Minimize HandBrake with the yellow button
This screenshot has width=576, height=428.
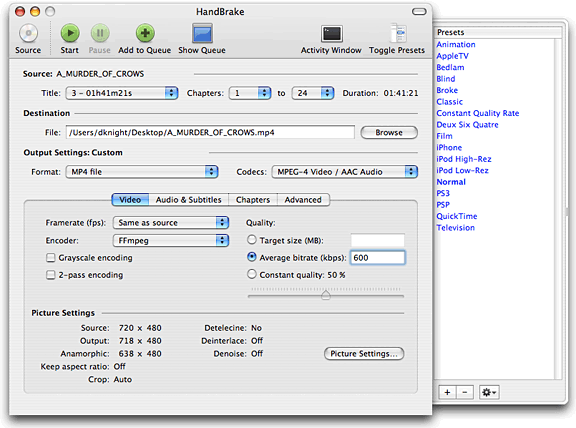pos(35,11)
